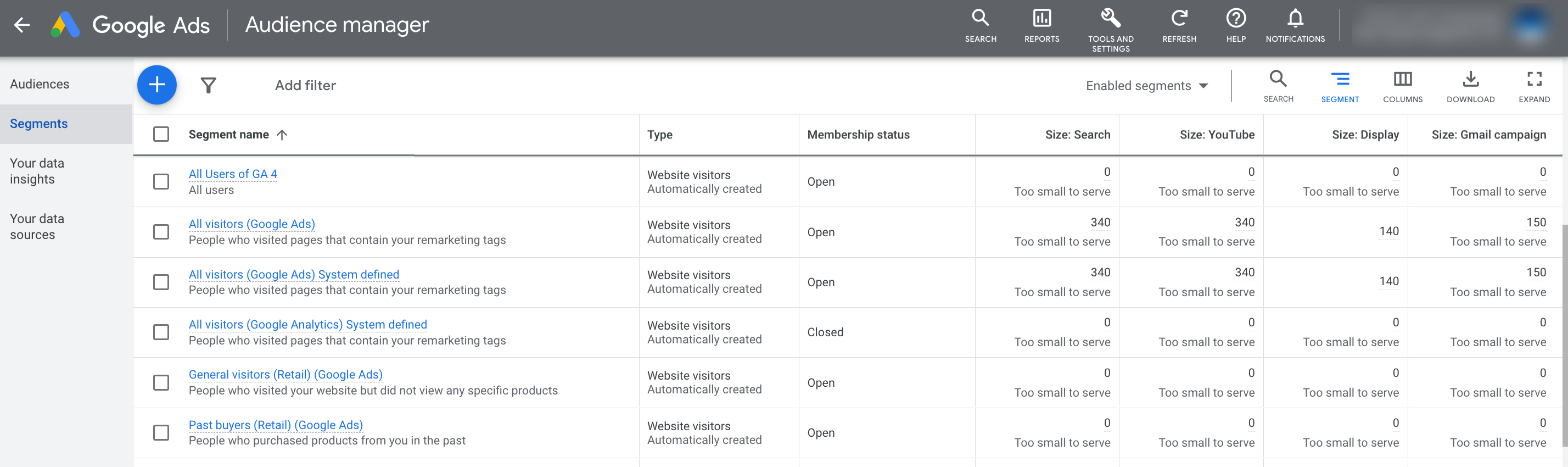This screenshot has width=1568, height=467.
Task: Click the funnel filter icon
Action: 209,85
